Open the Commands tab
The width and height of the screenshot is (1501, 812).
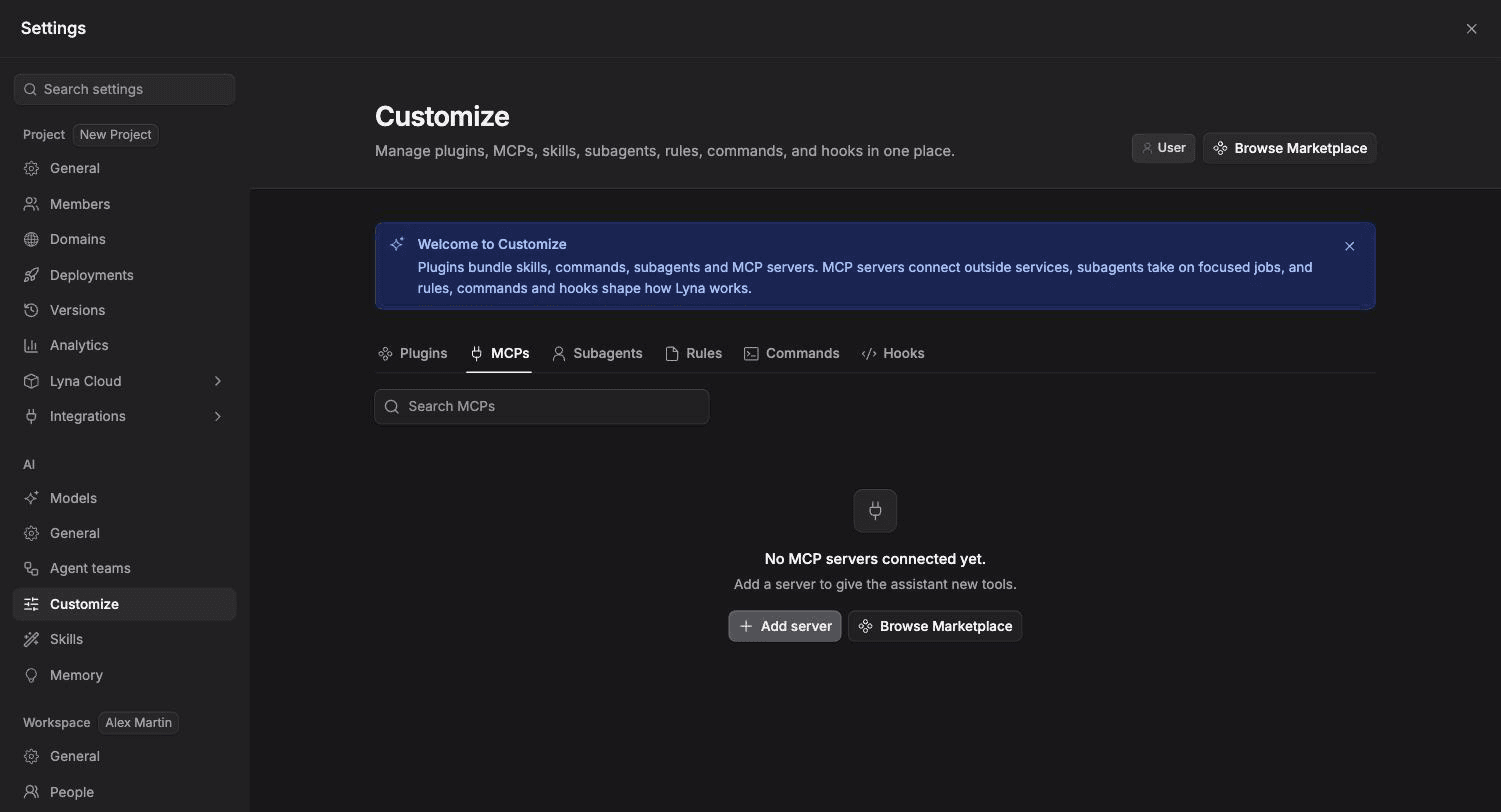point(791,353)
